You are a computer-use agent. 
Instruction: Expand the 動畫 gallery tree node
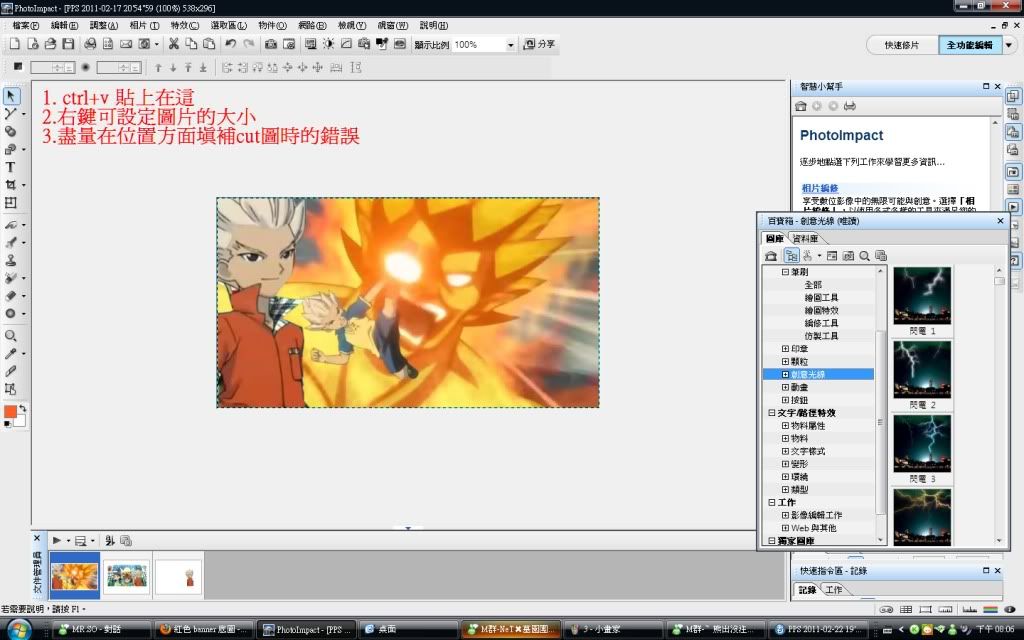pyautogui.click(x=785, y=387)
